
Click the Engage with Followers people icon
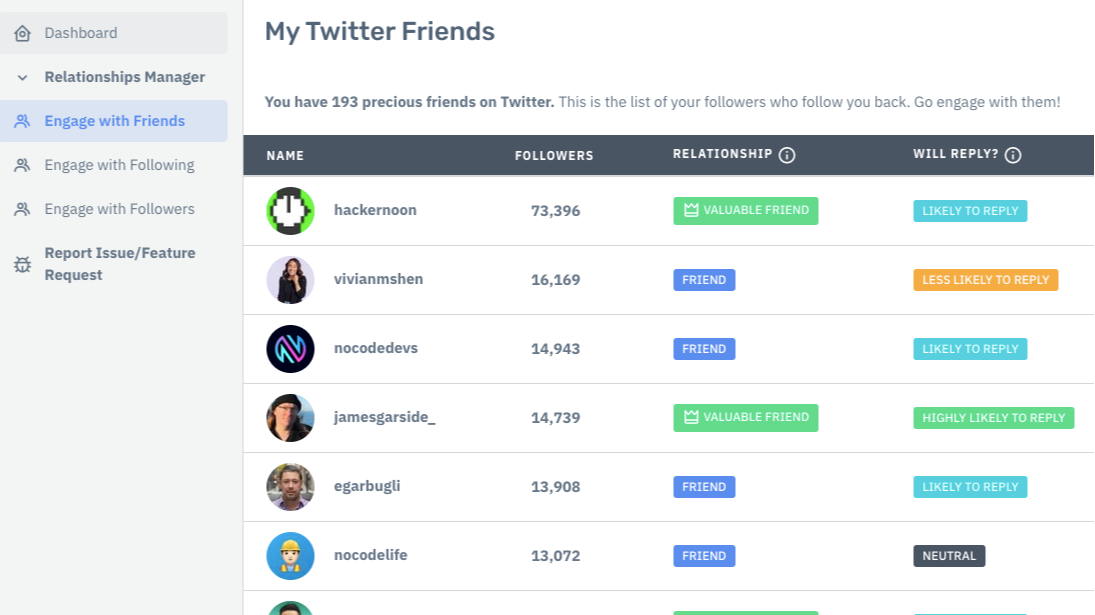[x=22, y=209]
